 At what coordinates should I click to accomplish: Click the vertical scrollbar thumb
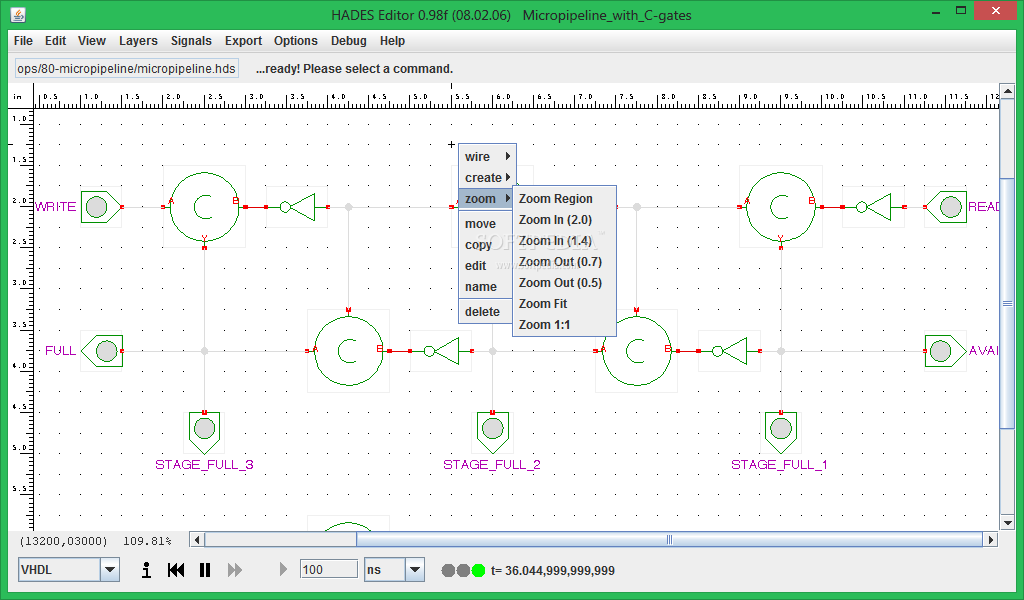click(x=1007, y=303)
